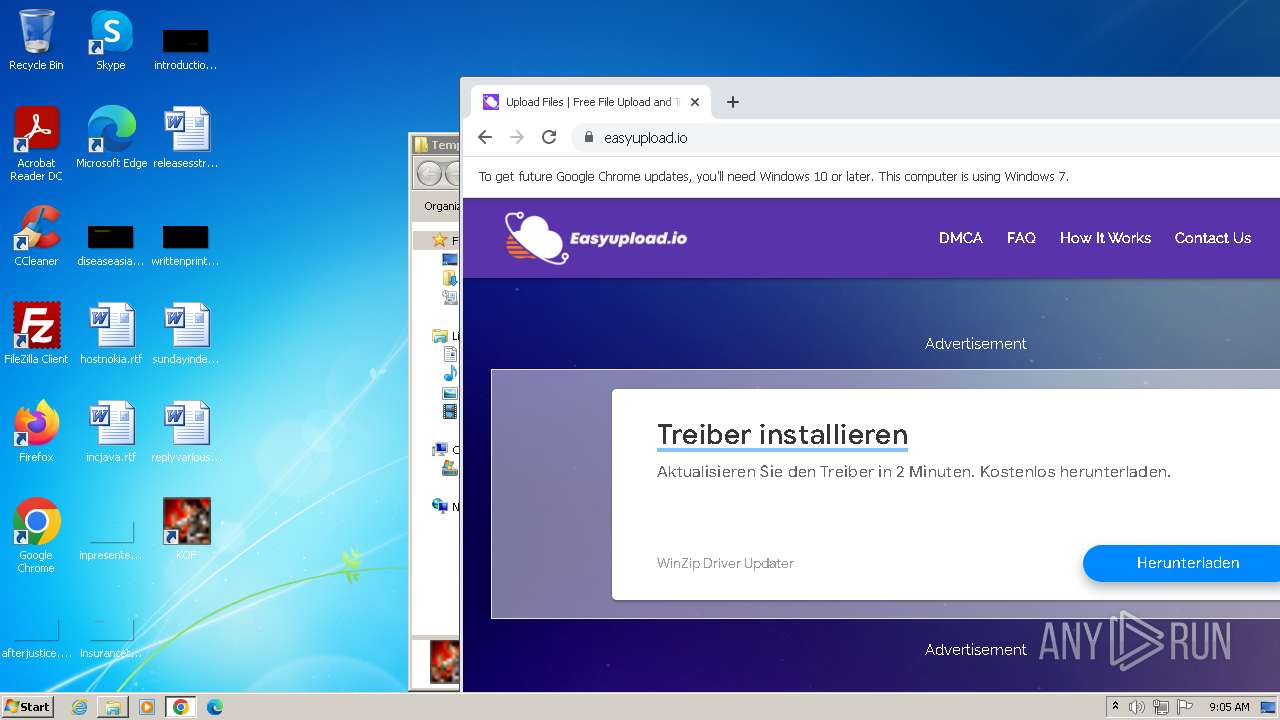Open the network tray icon
This screenshot has width=1280, height=720.
1161,707
